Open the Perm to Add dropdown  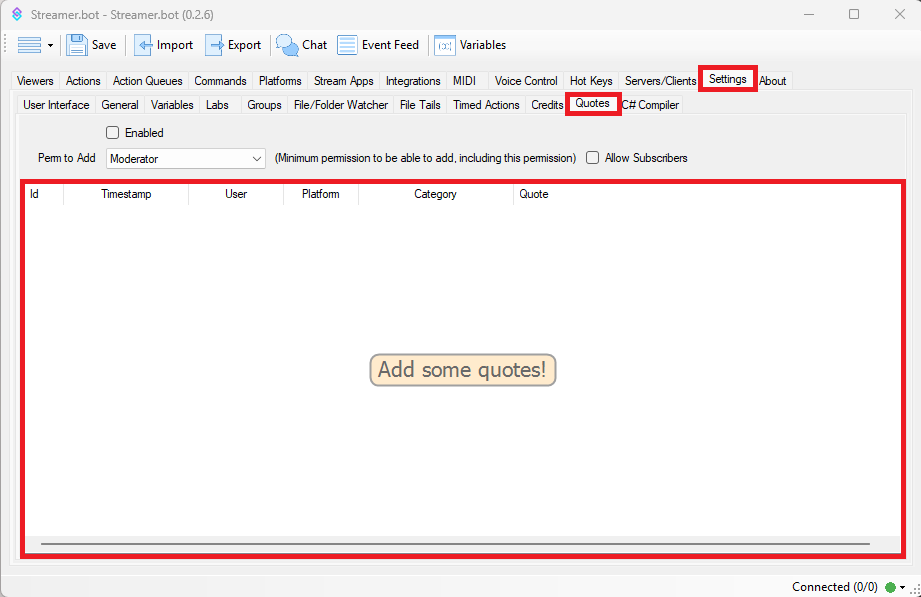[x=185, y=159]
